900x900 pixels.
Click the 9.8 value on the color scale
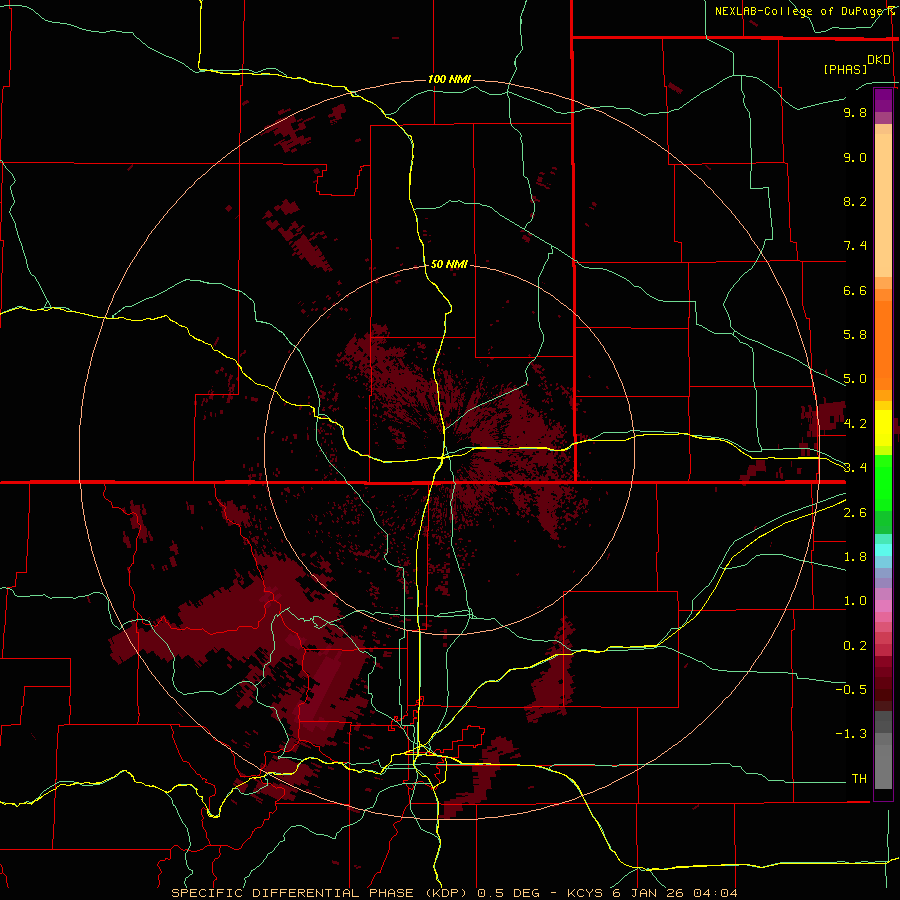click(x=855, y=113)
